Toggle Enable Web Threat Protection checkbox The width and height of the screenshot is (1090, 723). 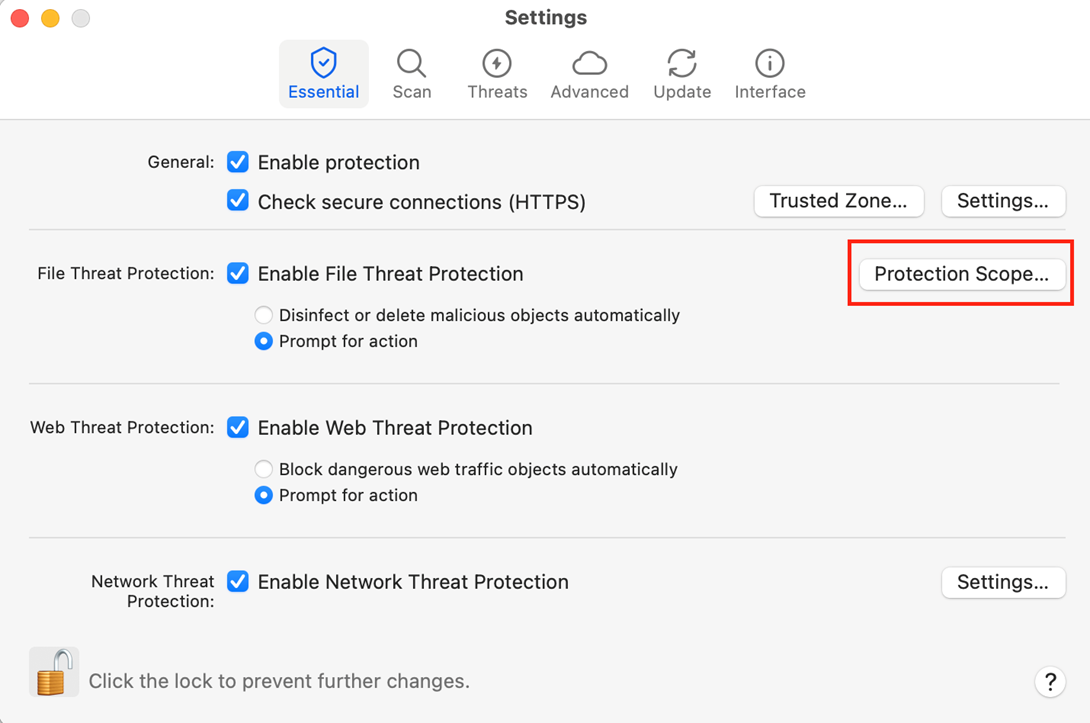238,427
